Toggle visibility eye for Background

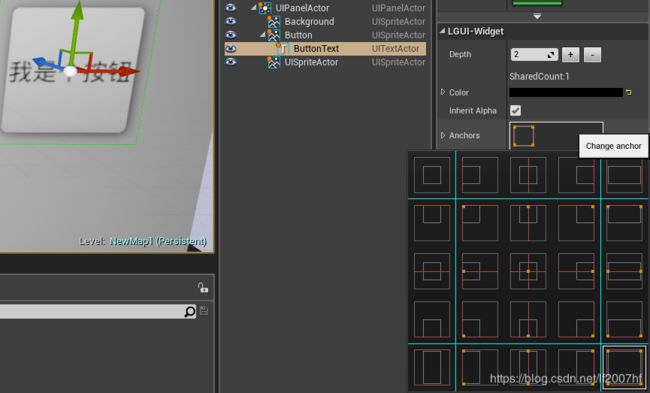tap(230, 21)
